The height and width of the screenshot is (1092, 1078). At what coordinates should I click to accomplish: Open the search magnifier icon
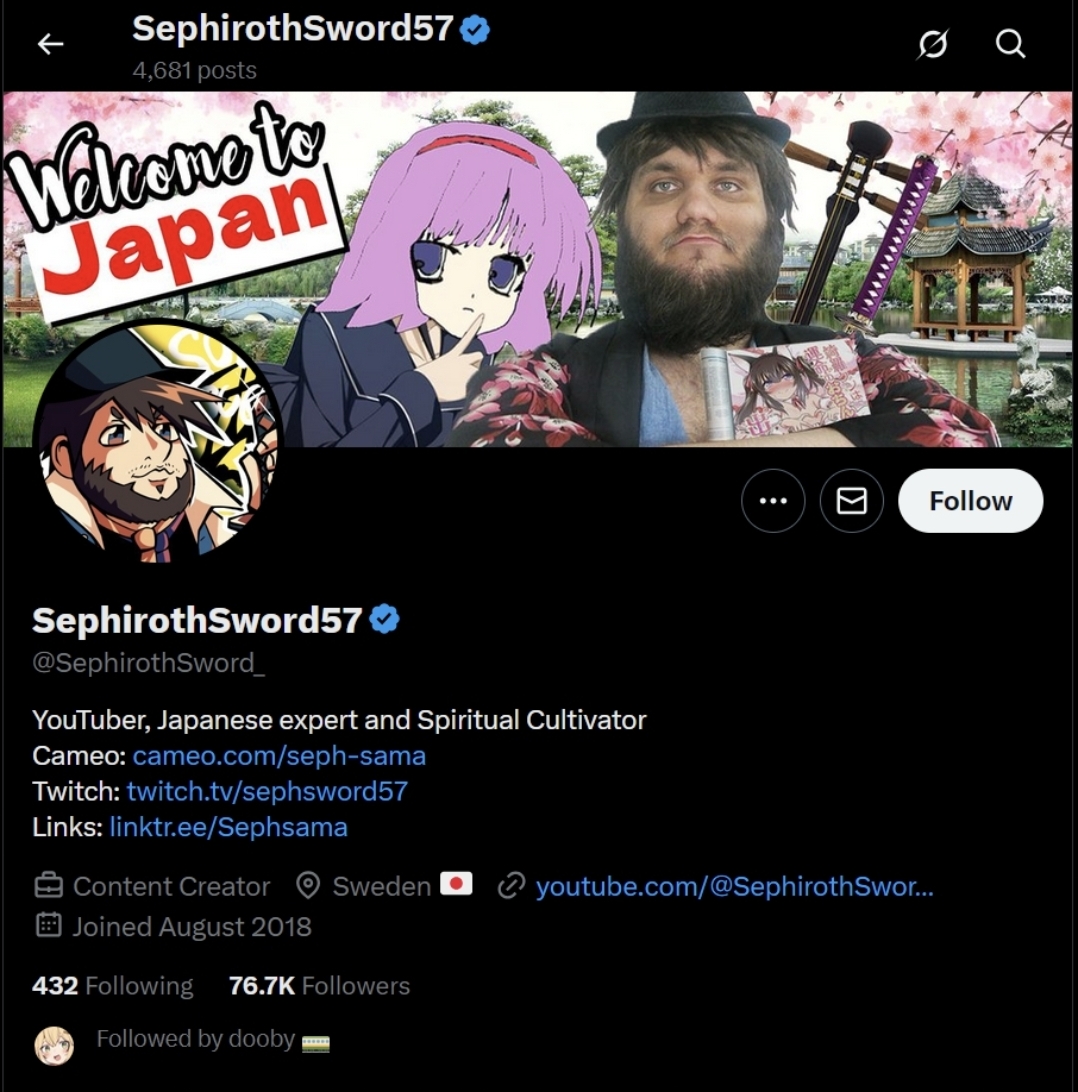click(1010, 44)
